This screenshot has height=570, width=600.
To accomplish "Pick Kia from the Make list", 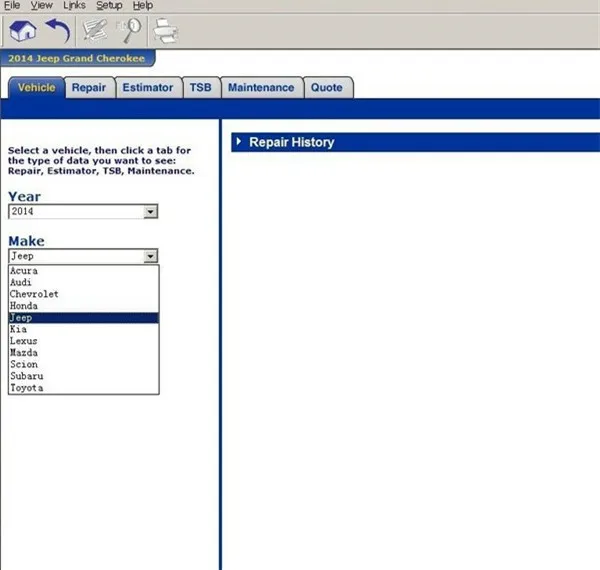I will [83, 329].
